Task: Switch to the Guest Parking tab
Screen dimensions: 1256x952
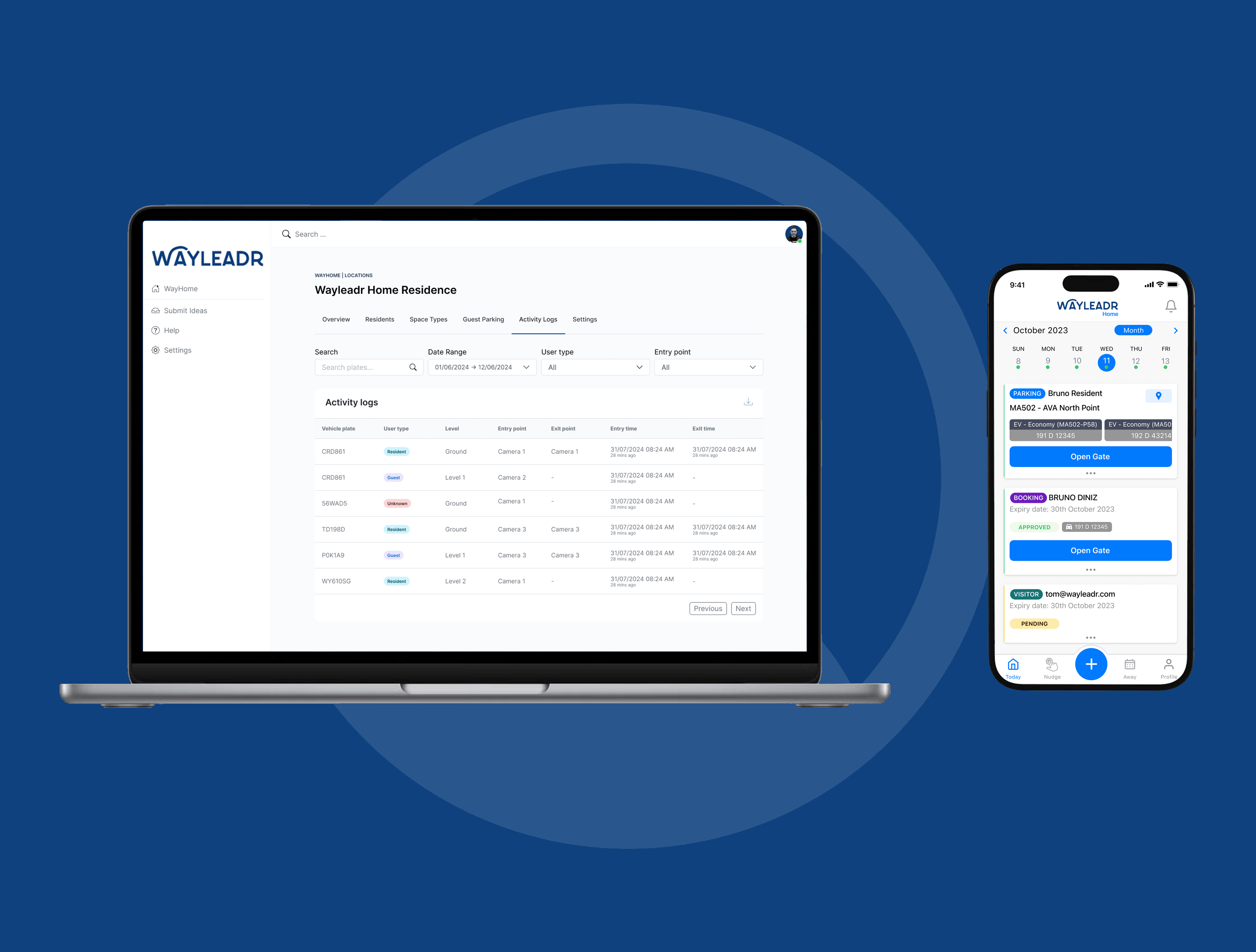Action: pos(483,319)
